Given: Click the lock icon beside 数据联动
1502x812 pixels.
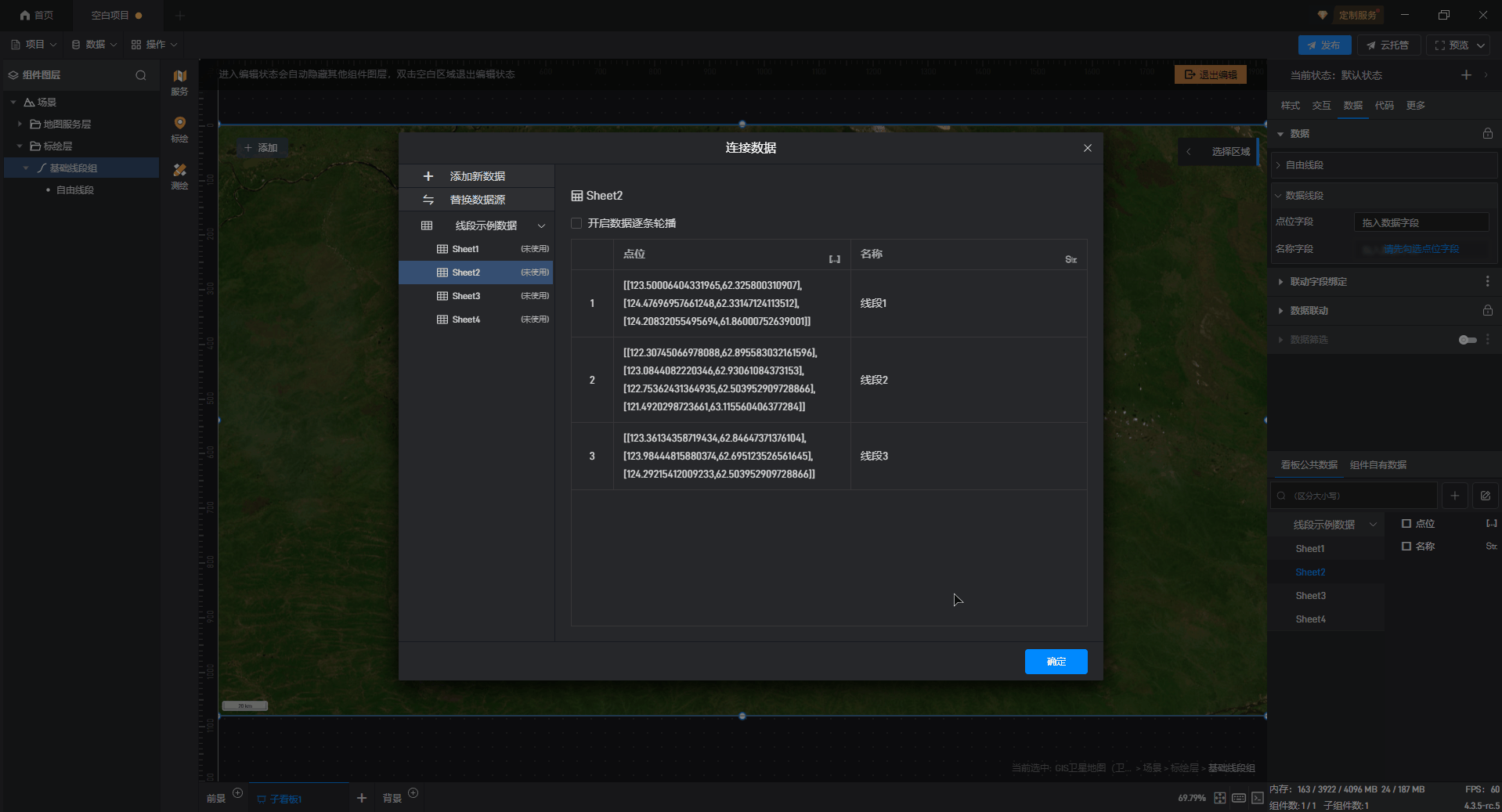Looking at the screenshot, I should [1487, 311].
